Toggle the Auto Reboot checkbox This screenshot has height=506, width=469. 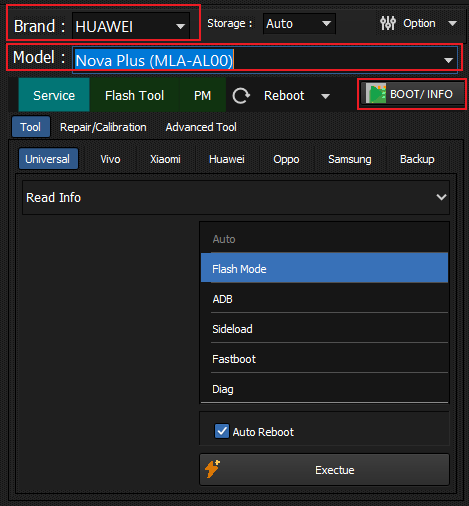coord(222,431)
